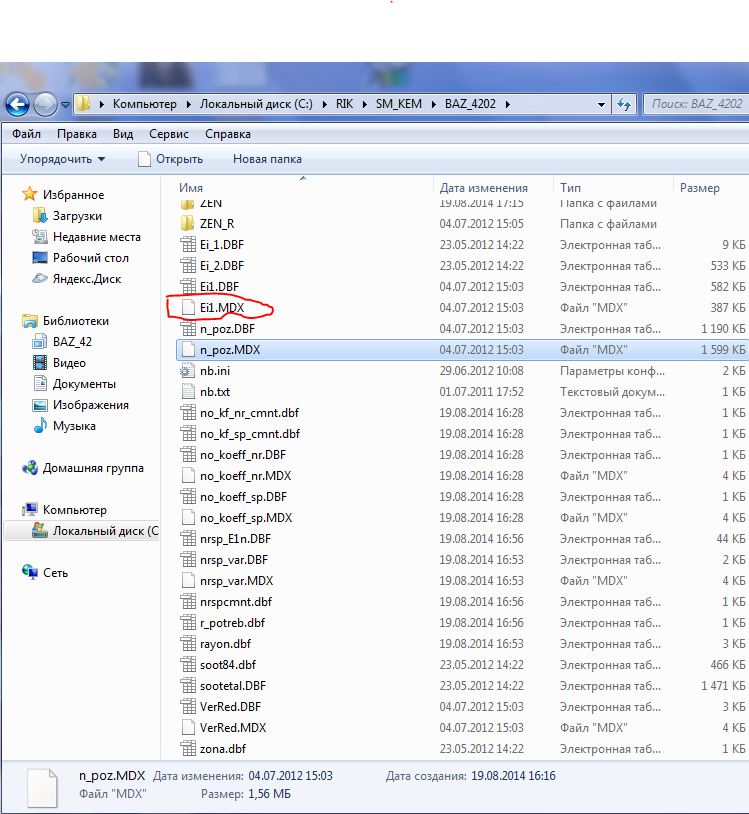This screenshot has width=749, height=814.
Task: Click the Новая папка button
Action: (x=267, y=159)
